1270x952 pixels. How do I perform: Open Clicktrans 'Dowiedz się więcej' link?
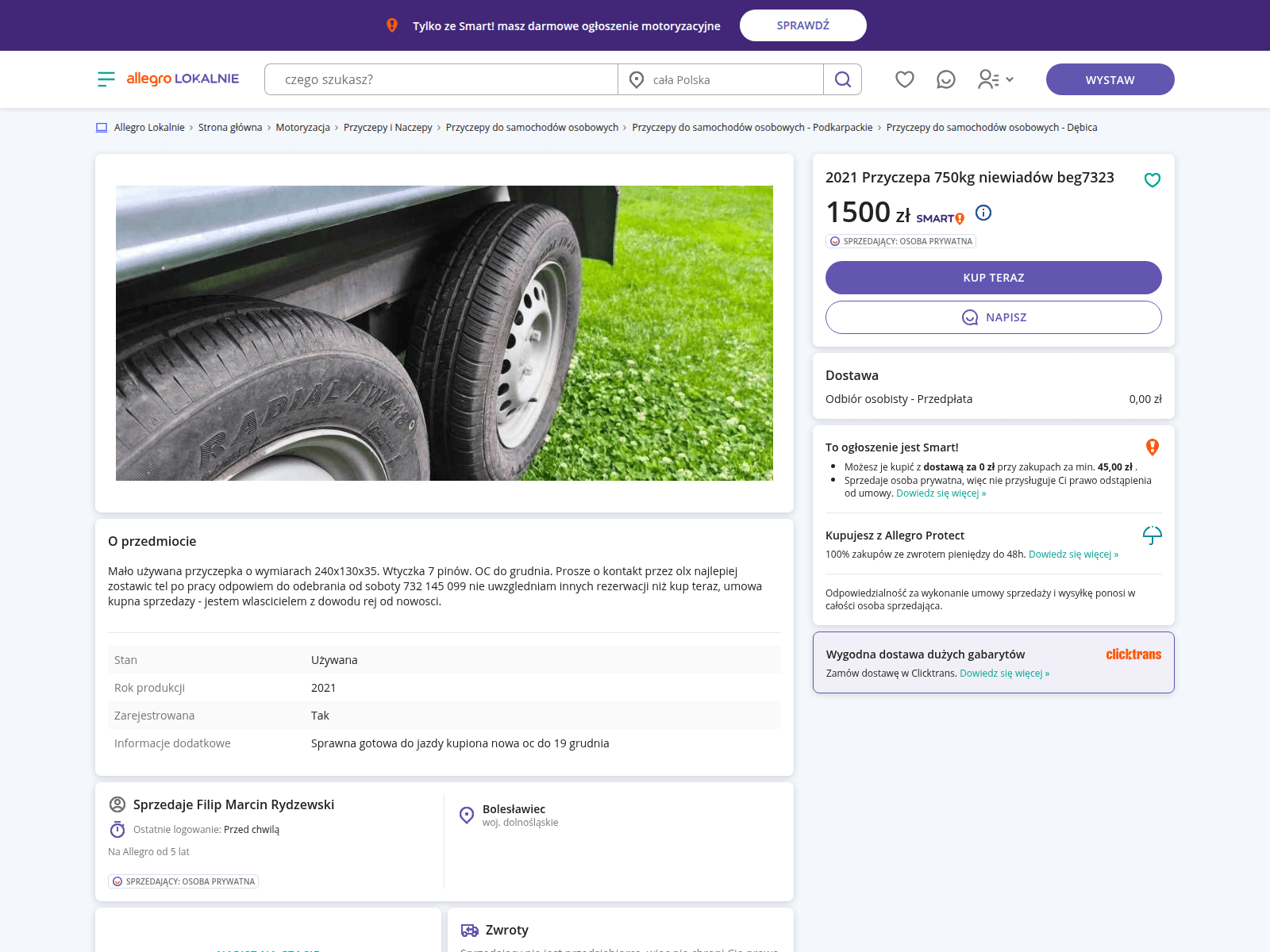tap(1005, 674)
